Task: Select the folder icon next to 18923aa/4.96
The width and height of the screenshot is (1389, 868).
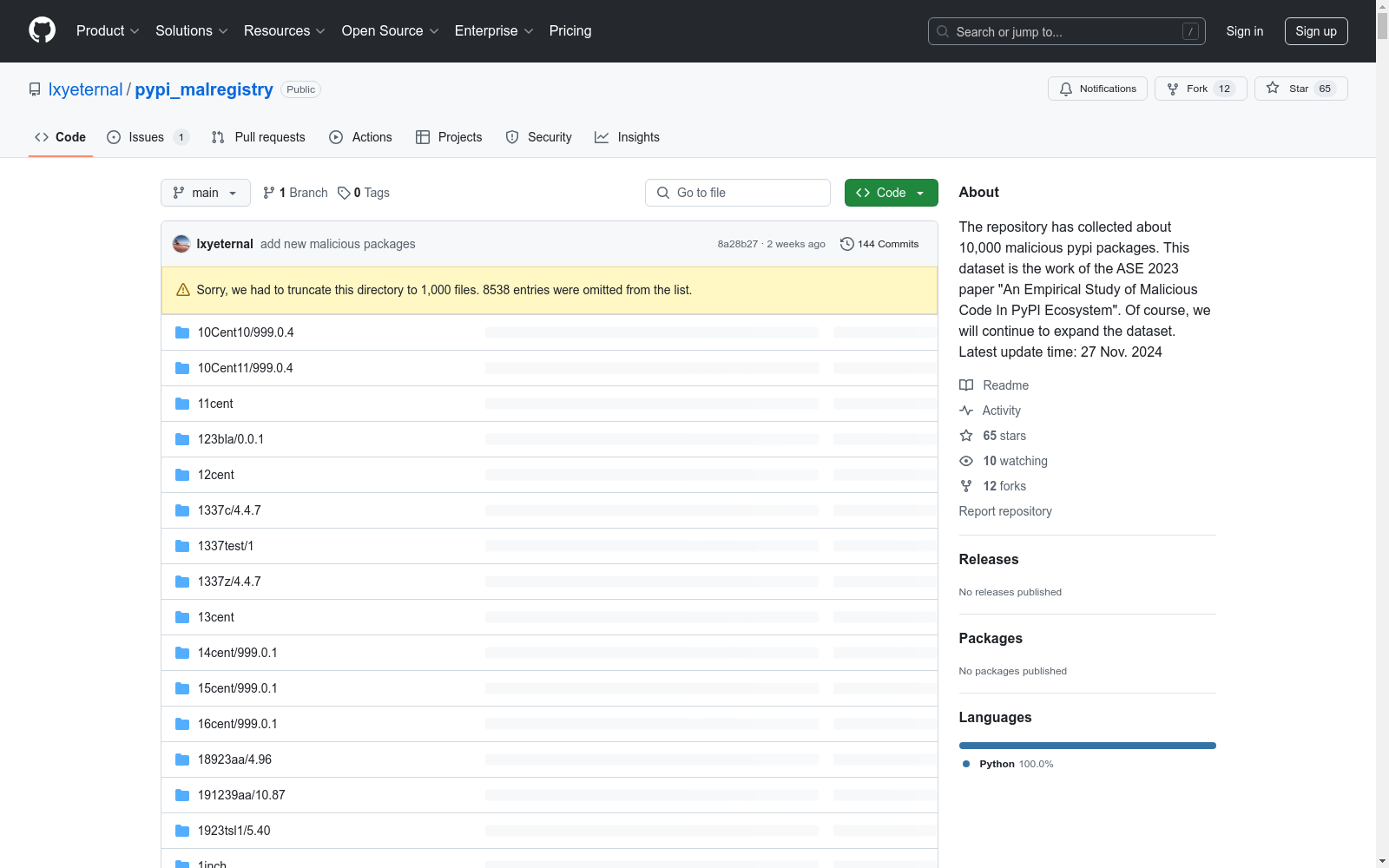Action: 182,759
